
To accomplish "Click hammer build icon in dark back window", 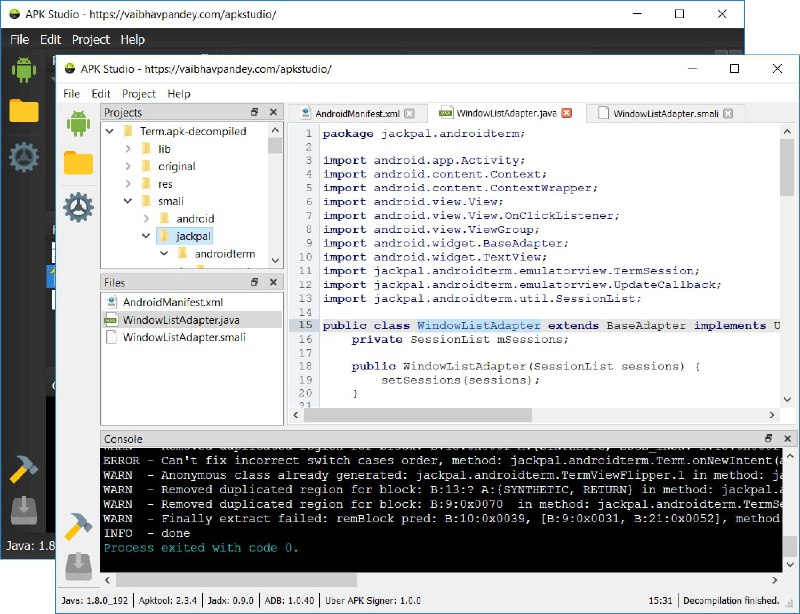I will pos(23,469).
